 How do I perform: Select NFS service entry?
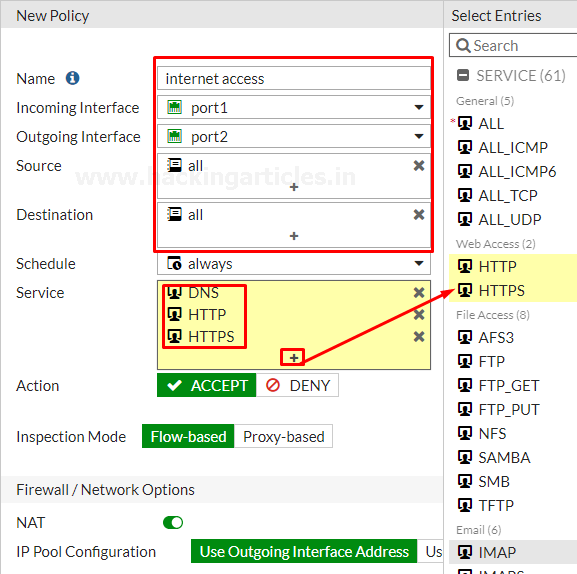[x=513, y=433]
